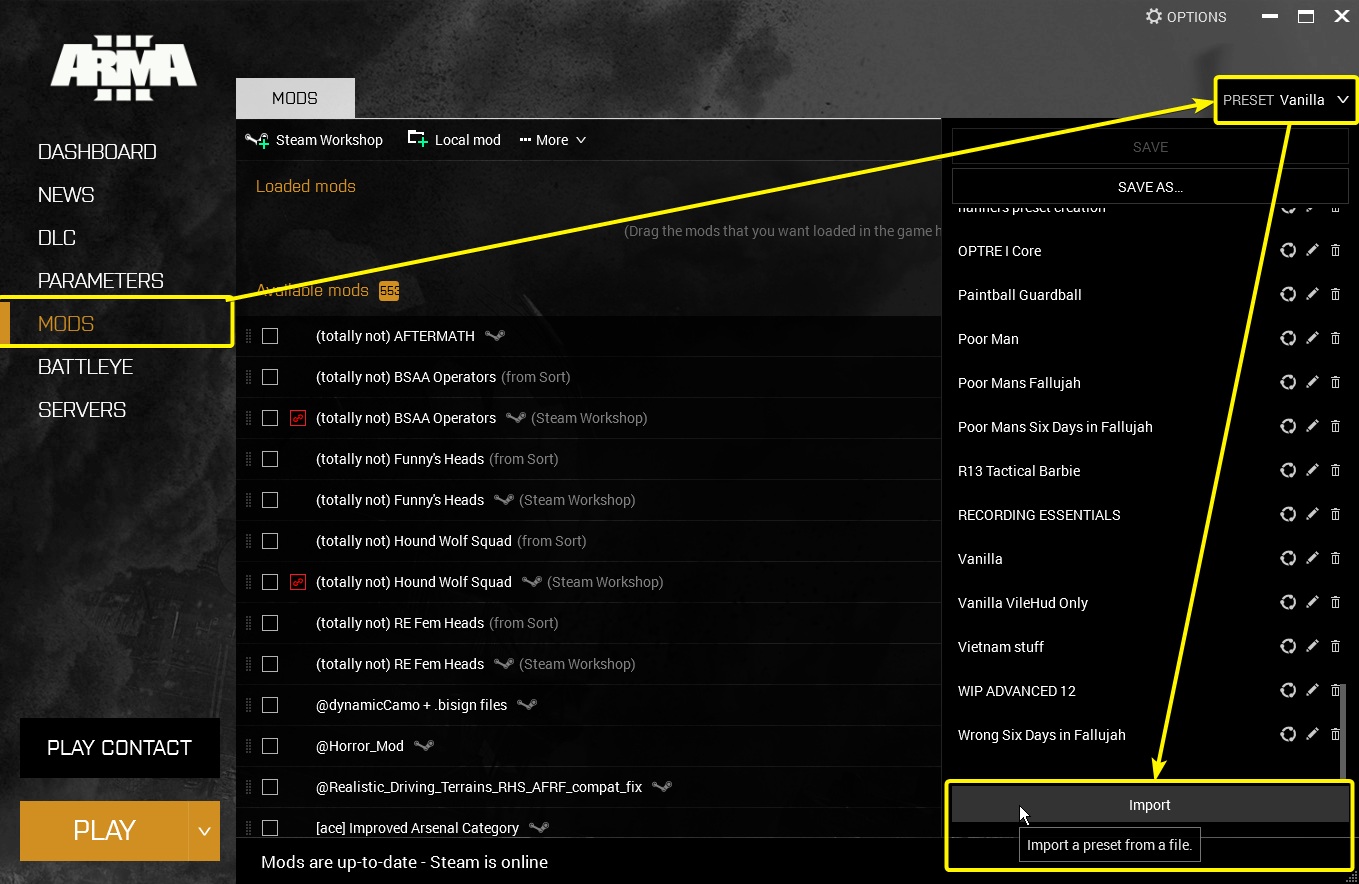Import a preset from a file
Image resolution: width=1359 pixels, height=884 pixels.
point(1150,805)
